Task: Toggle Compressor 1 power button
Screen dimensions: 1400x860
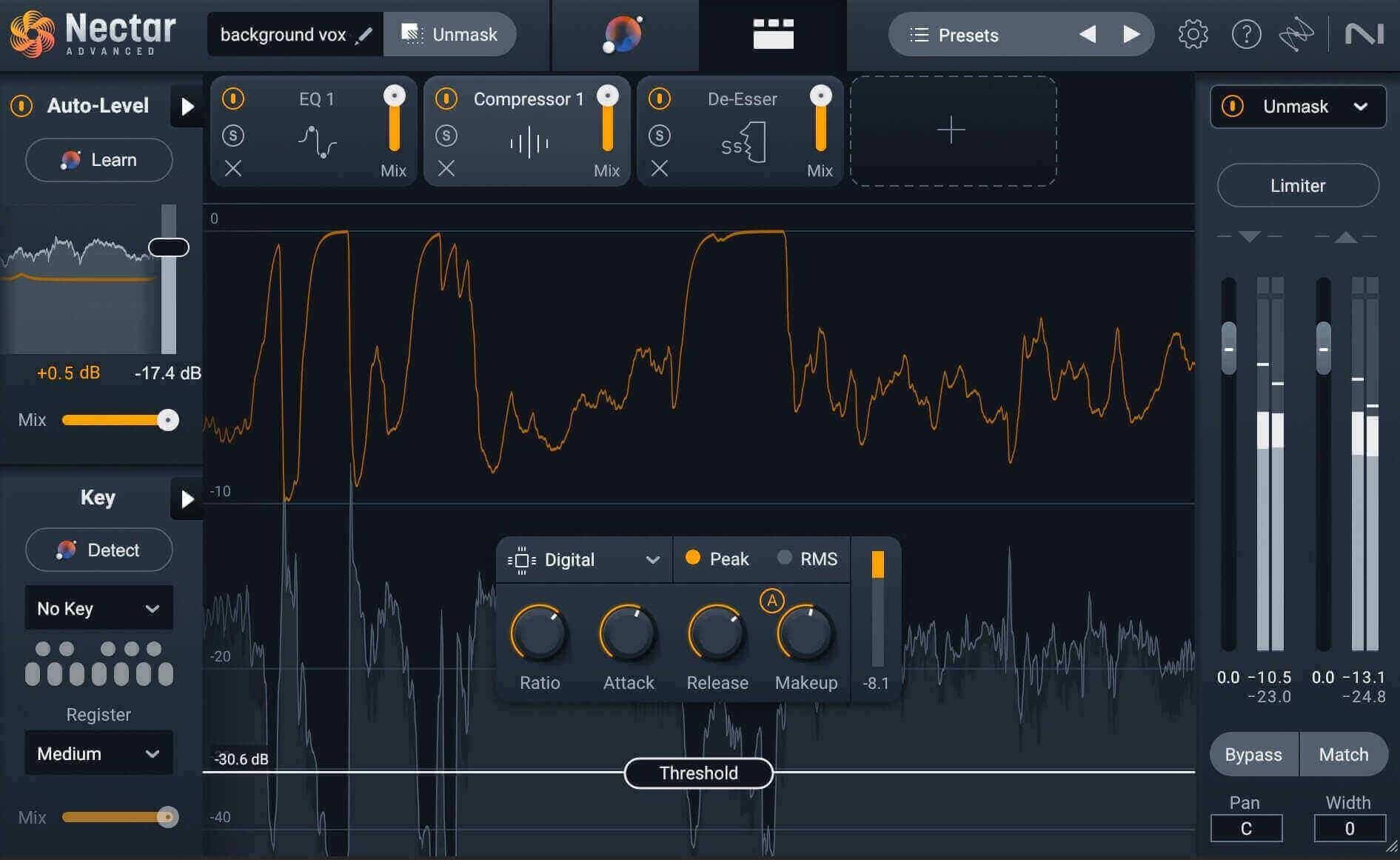Action: coord(446,99)
